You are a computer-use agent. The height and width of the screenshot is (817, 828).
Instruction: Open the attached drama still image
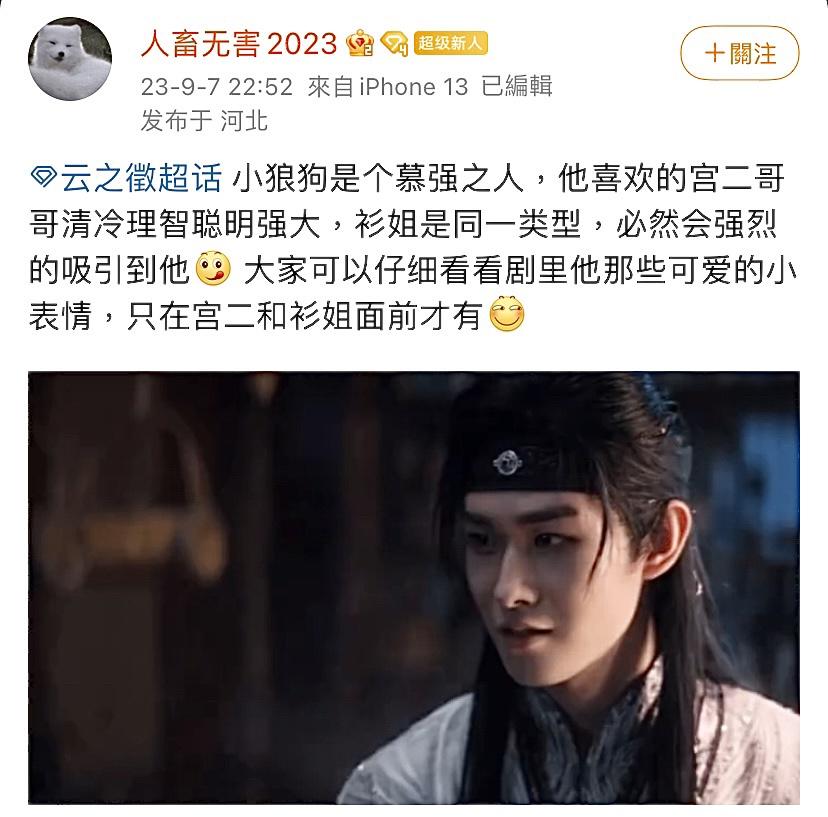pos(413,588)
